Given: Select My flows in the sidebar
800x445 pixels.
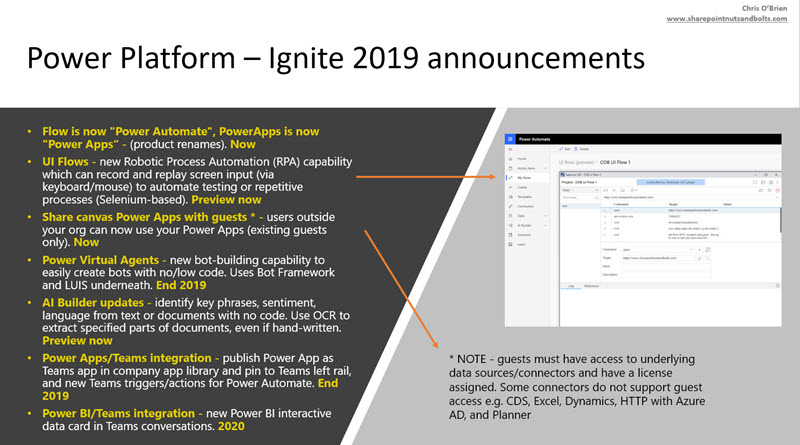Looking at the screenshot, I should (x=524, y=178).
